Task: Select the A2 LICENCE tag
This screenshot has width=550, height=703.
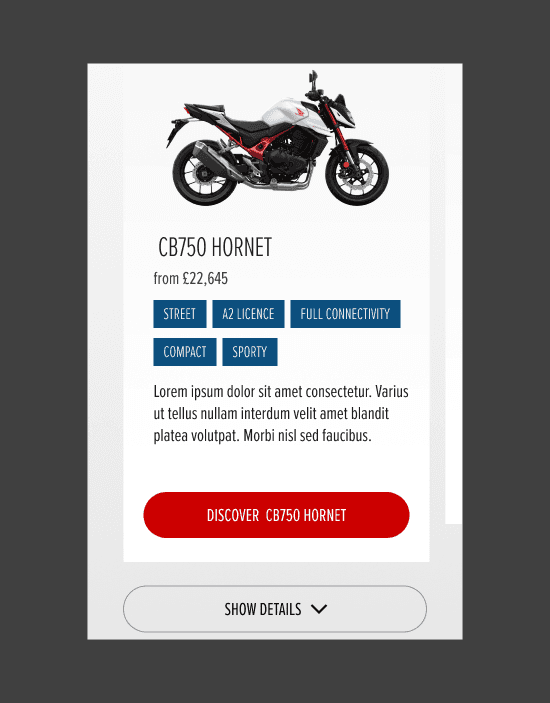Action: pyautogui.click(x=248, y=314)
